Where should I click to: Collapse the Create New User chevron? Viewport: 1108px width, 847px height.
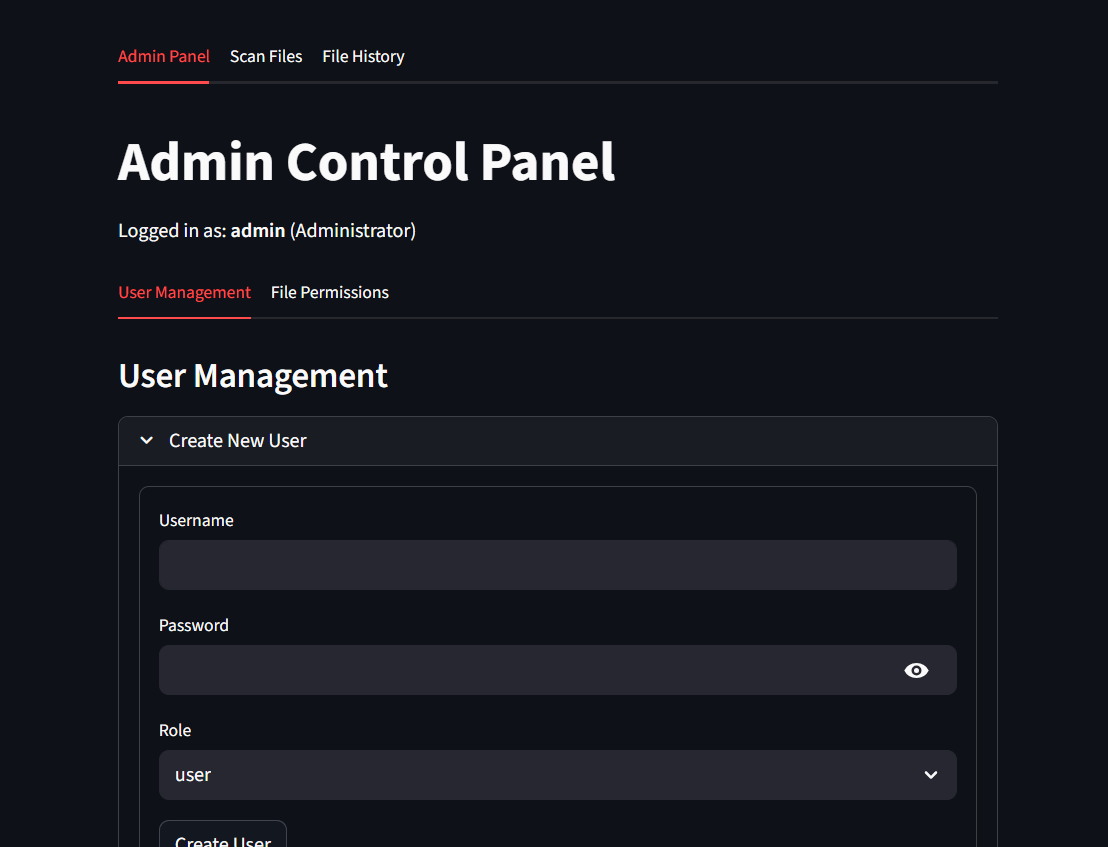pyautogui.click(x=147, y=441)
